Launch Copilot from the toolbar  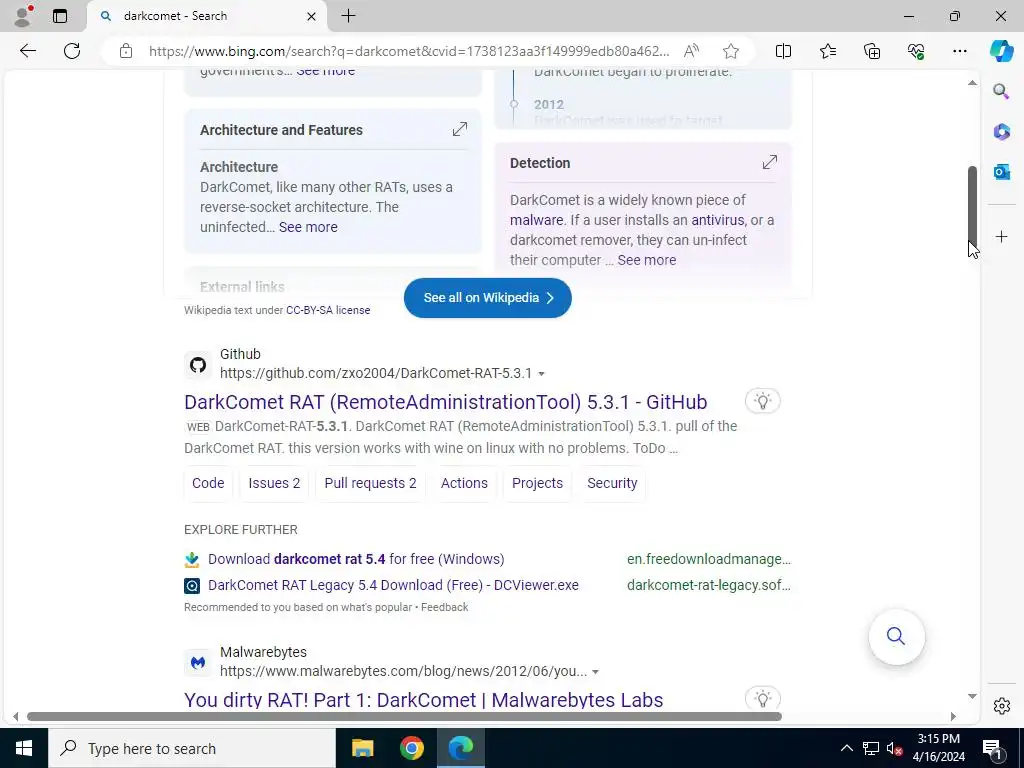pos(1001,51)
